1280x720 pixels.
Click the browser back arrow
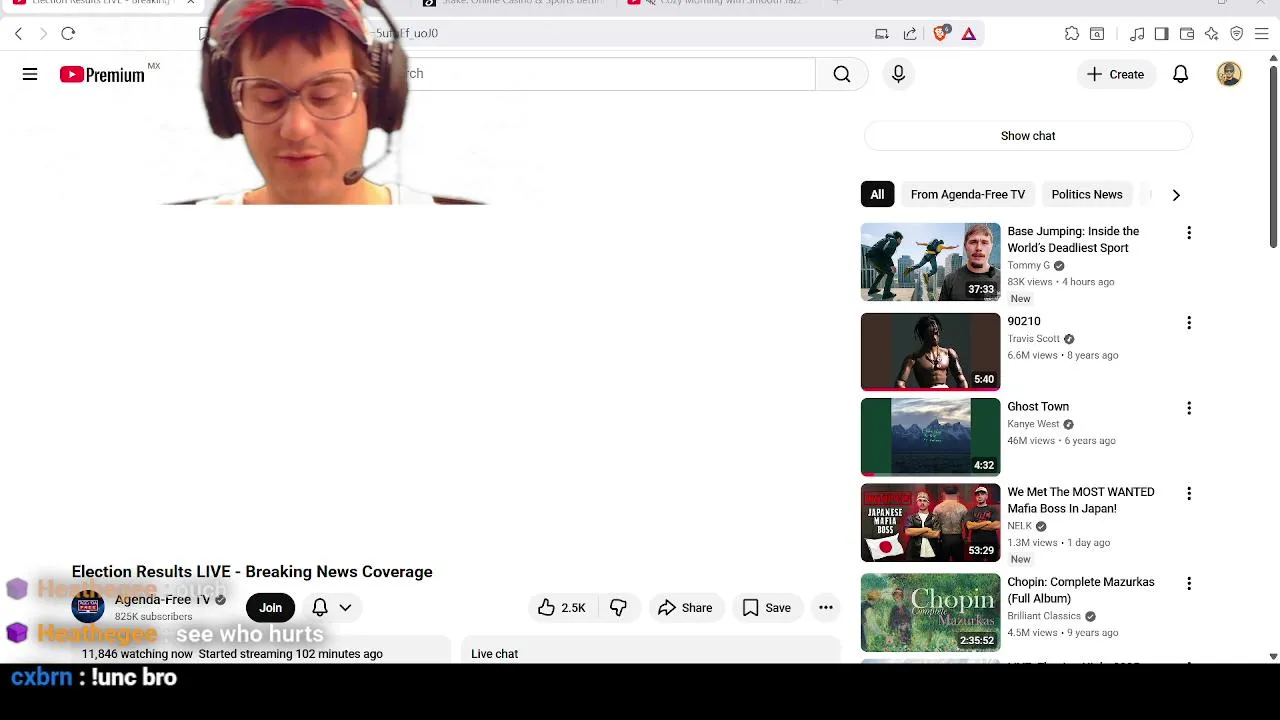pos(18,34)
